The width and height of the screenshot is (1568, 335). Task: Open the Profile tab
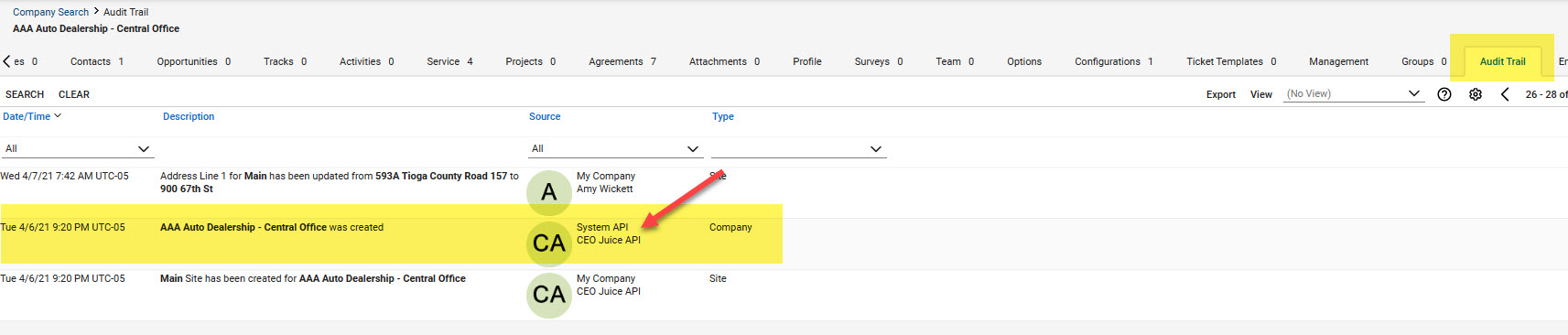coord(806,61)
